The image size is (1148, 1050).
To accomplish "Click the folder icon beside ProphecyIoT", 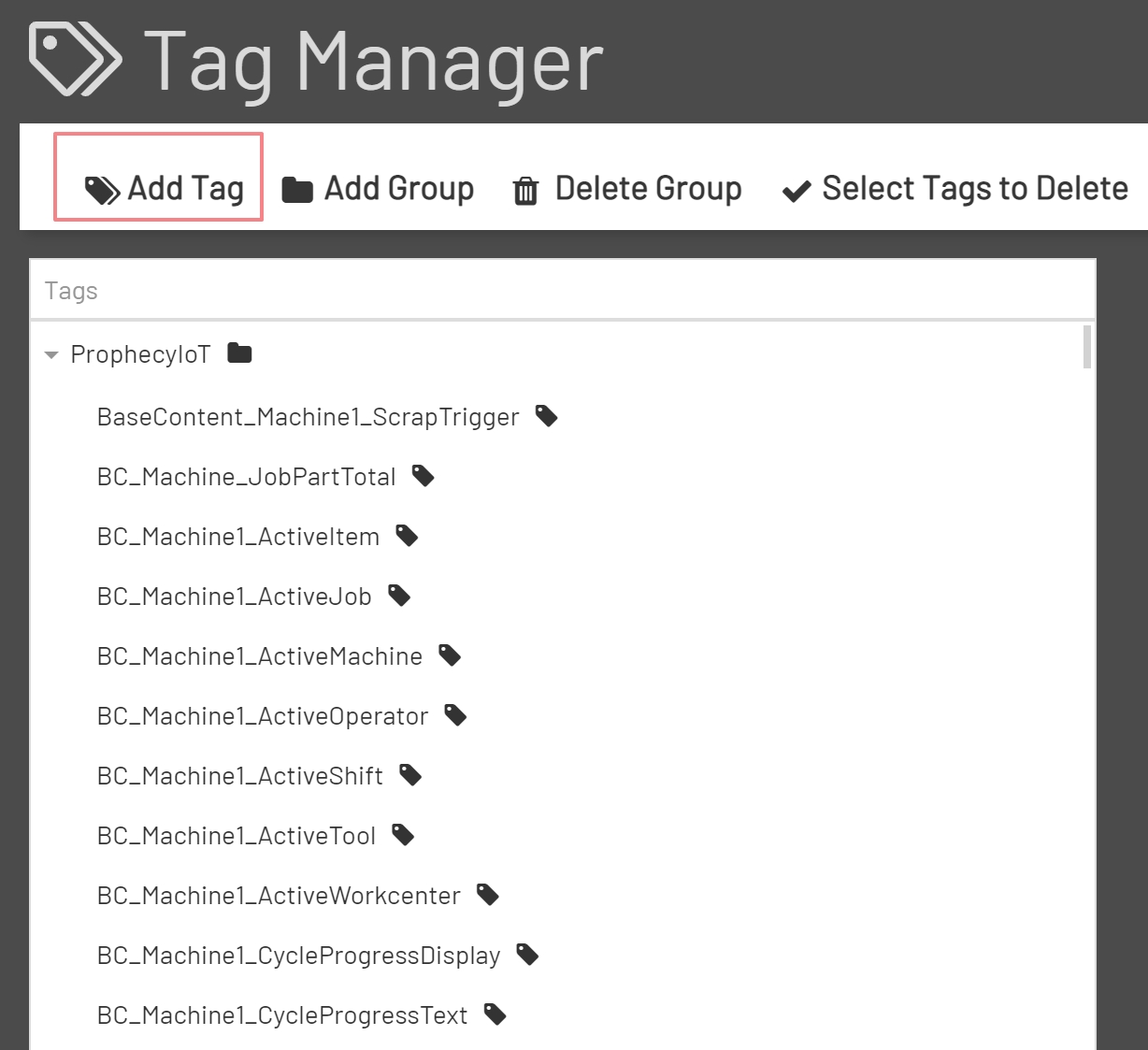I will click(x=238, y=352).
